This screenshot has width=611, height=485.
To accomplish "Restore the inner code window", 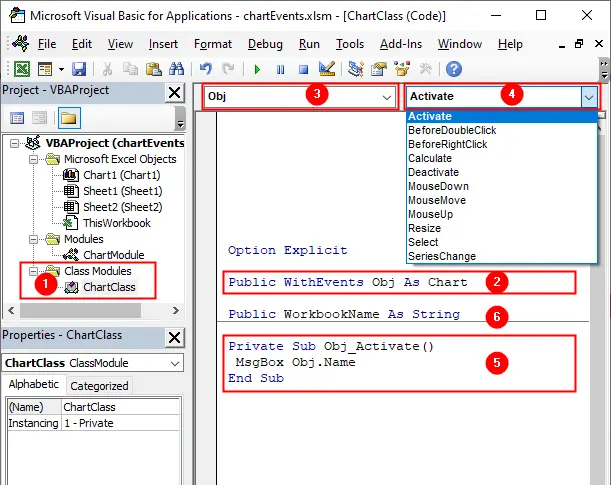I will point(579,44).
